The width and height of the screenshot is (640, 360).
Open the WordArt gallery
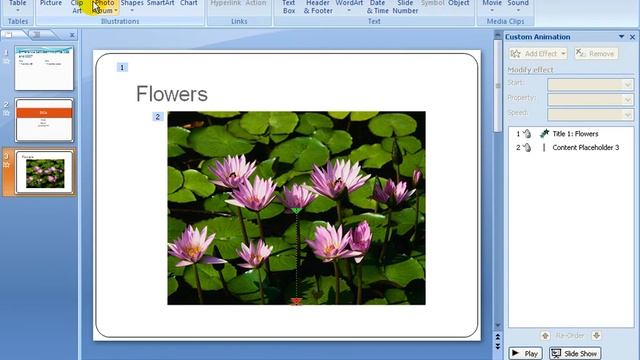349,5
